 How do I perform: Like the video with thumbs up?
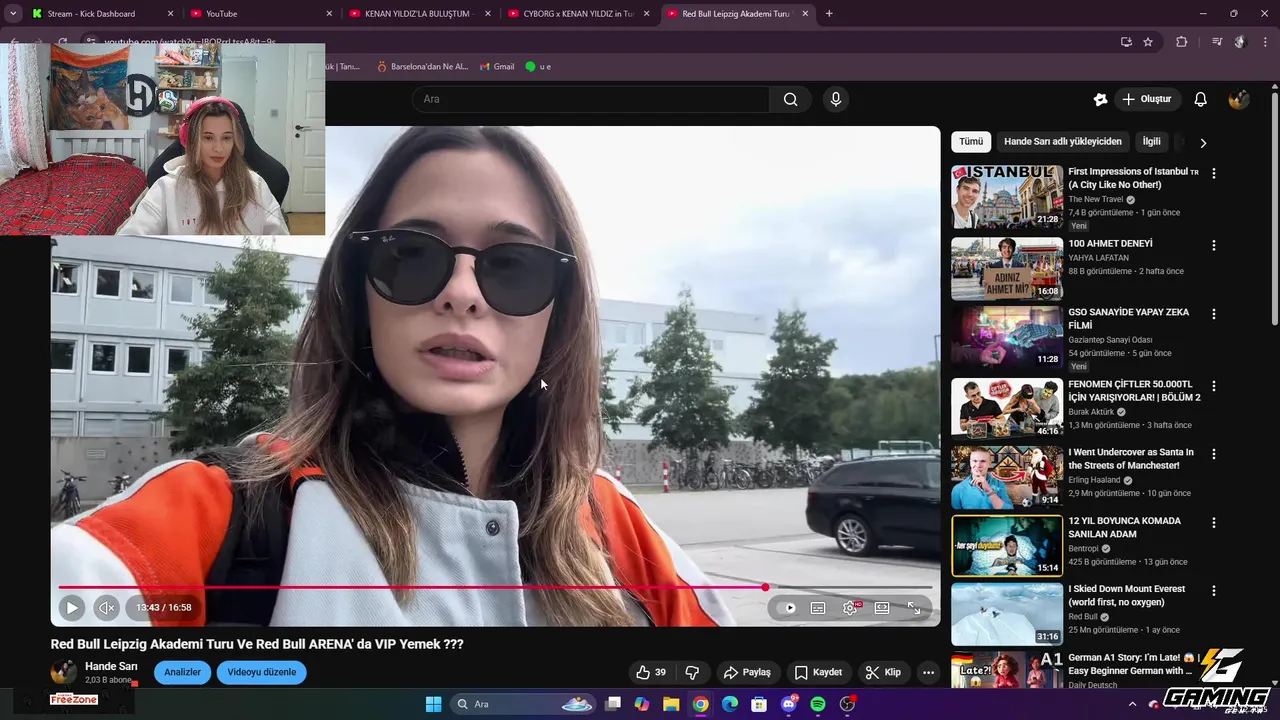[x=651, y=672]
